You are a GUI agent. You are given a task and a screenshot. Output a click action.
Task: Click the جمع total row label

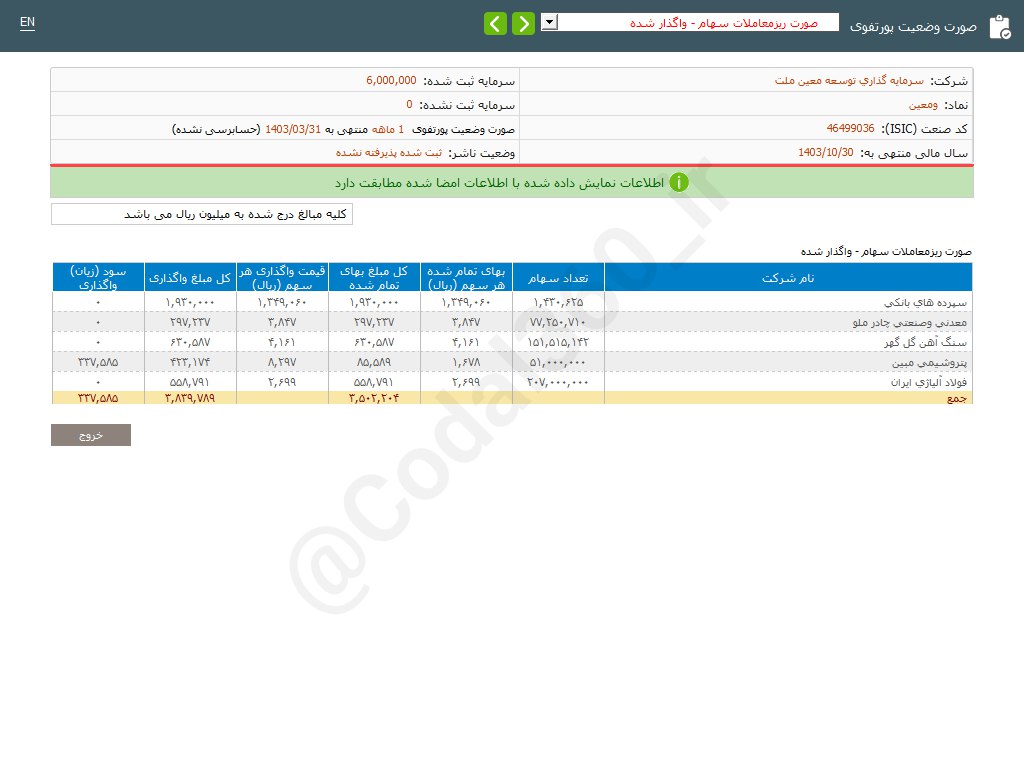point(961,398)
